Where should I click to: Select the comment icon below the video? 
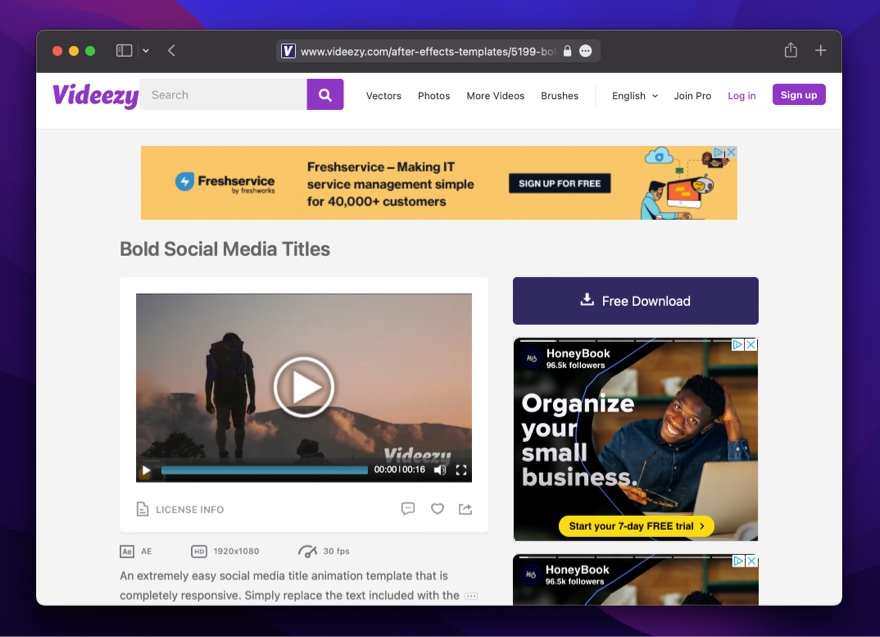[x=408, y=509]
